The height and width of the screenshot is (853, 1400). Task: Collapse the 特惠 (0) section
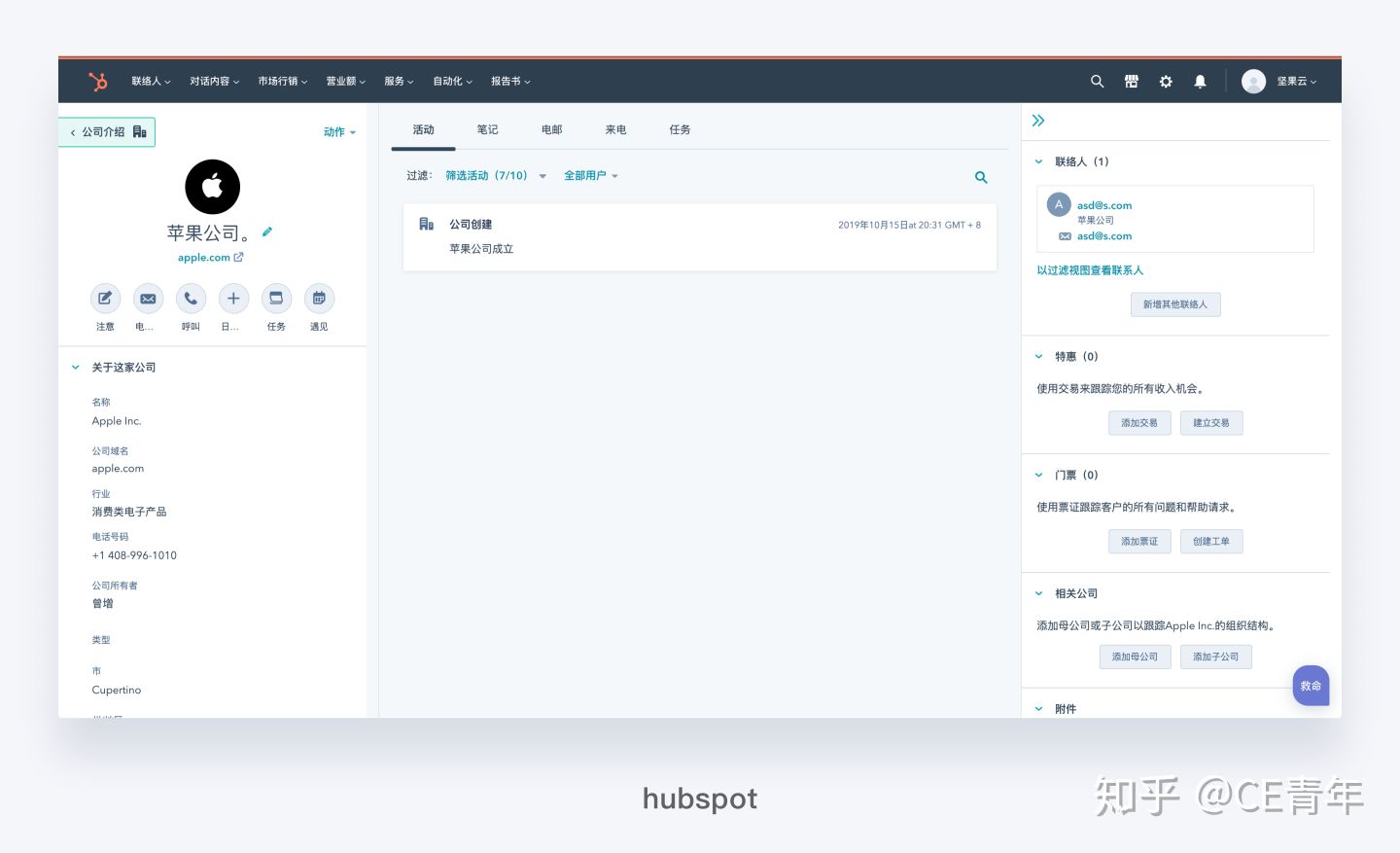pos(1038,357)
